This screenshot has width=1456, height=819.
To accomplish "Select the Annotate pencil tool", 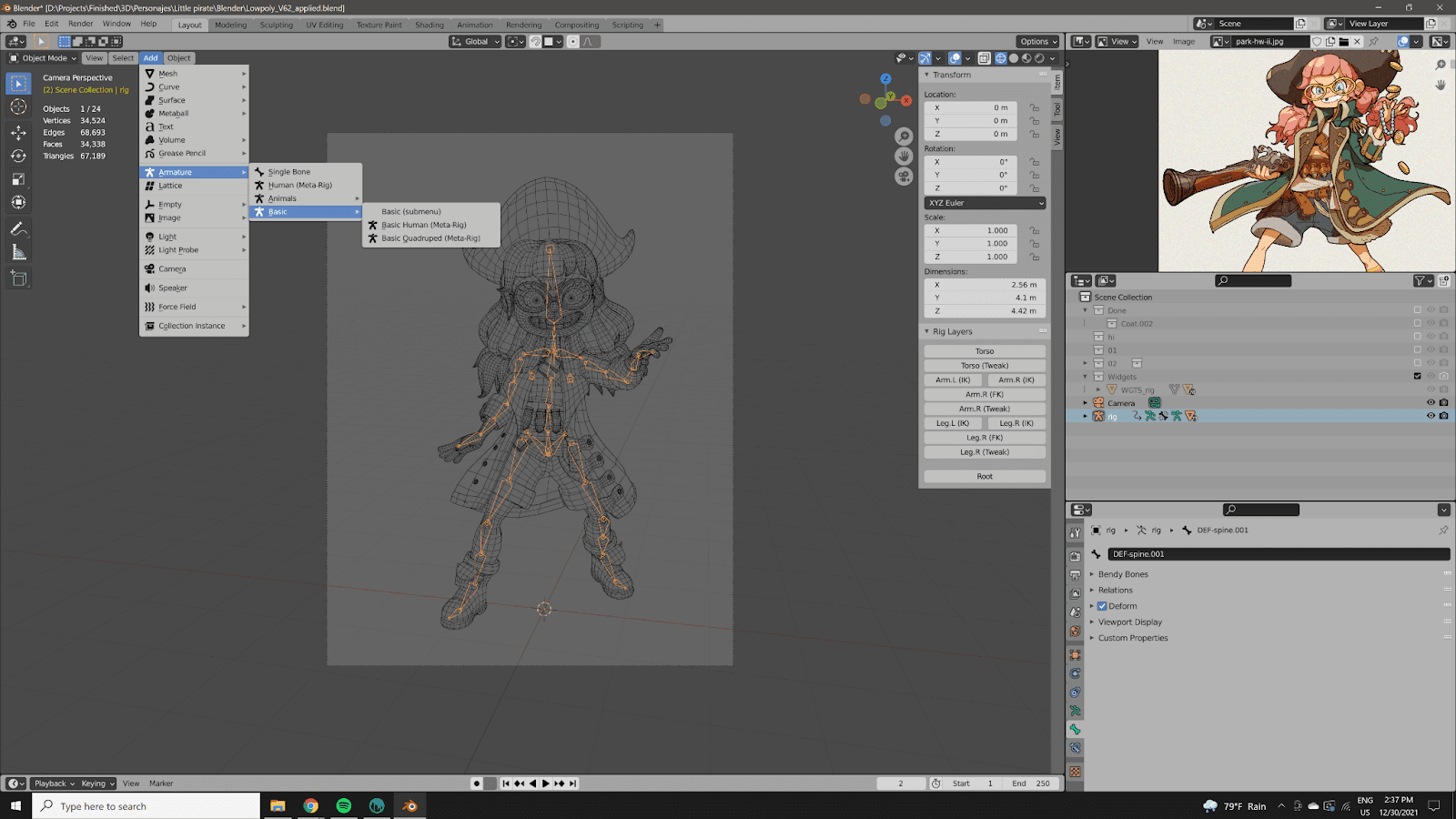I will point(18,228).
